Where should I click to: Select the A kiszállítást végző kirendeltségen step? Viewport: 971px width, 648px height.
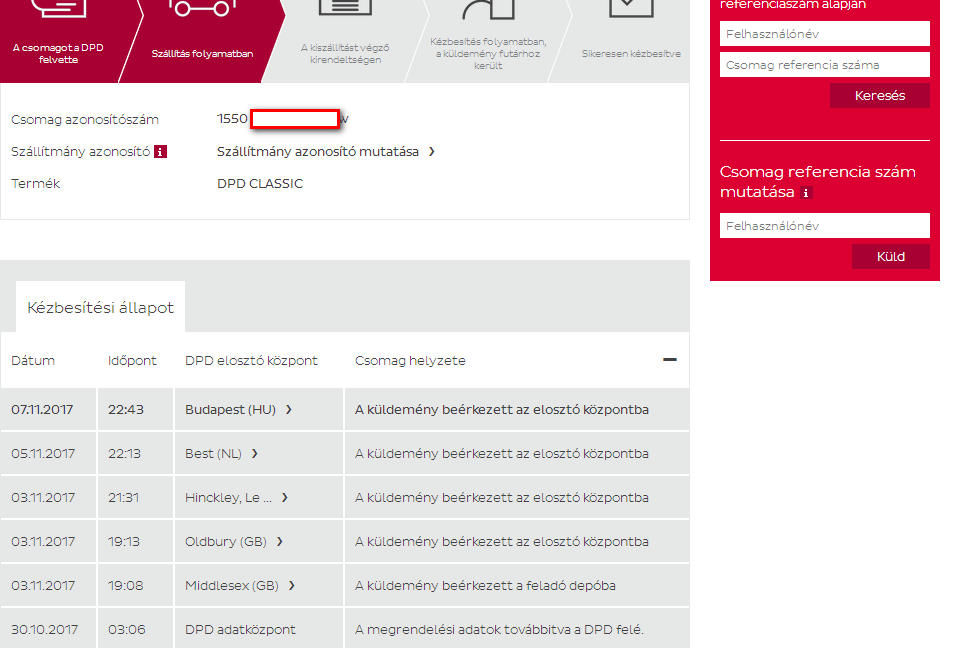pos(345,53)
